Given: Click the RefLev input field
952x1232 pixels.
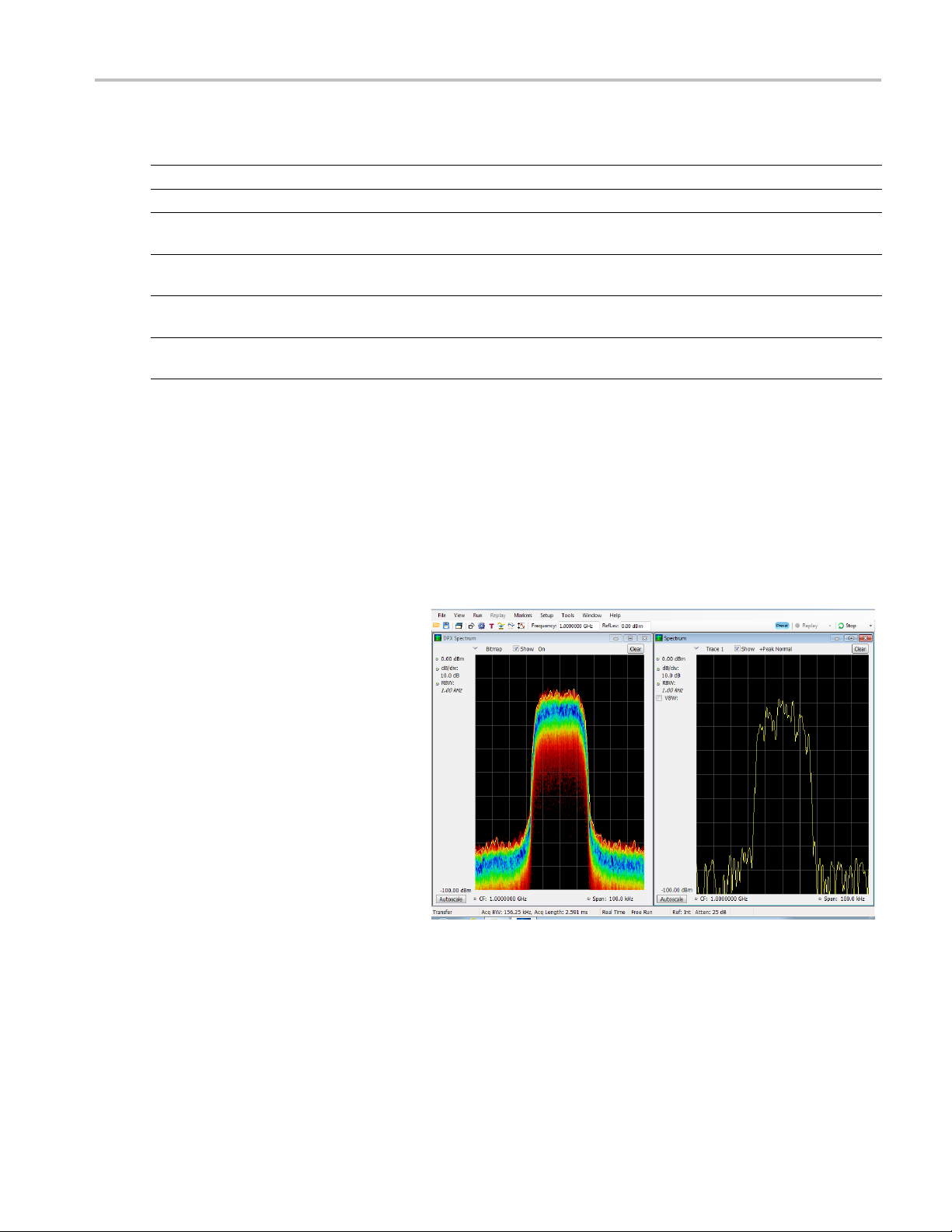Looking at the screenshot, I should coord(636,626).
